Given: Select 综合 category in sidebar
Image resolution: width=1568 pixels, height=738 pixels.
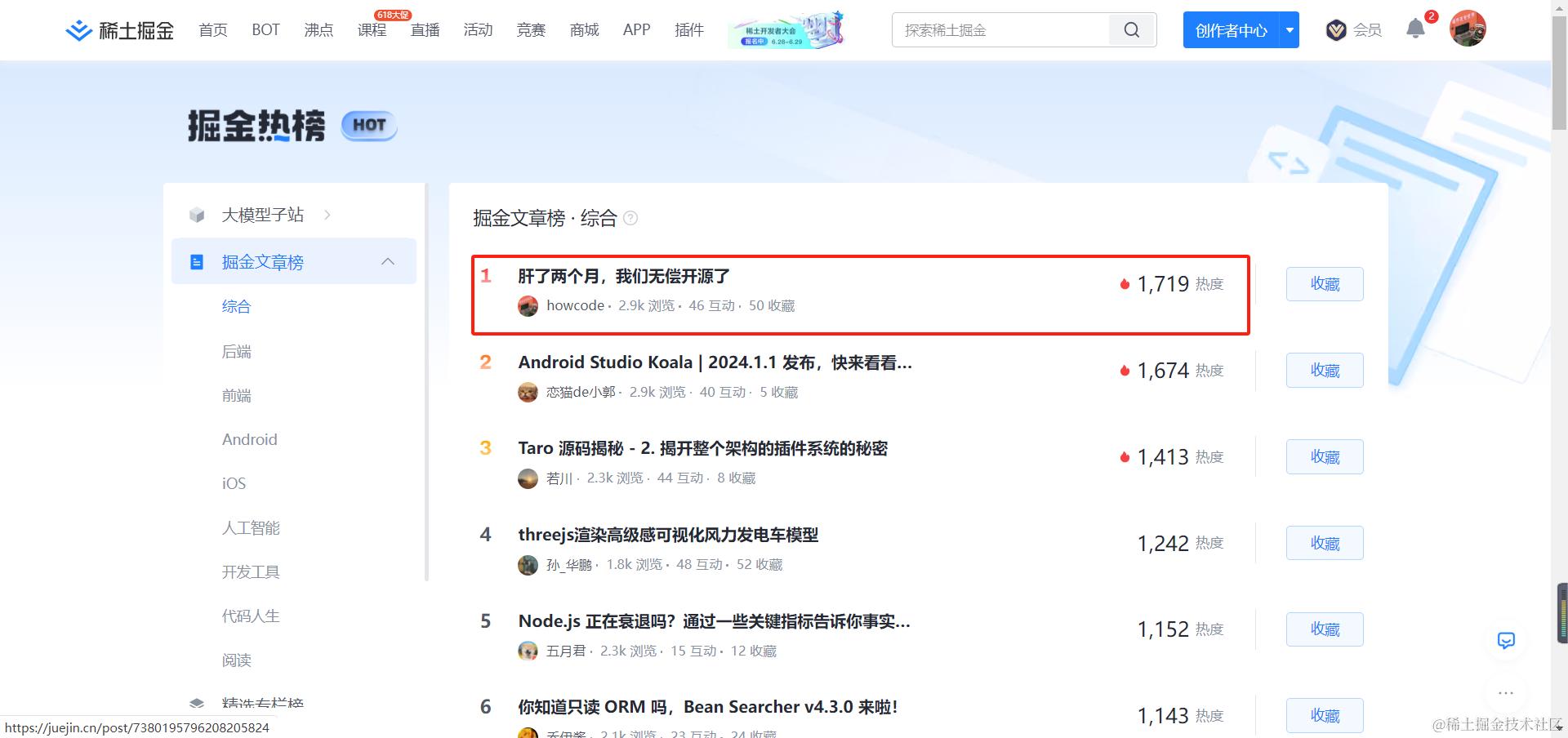Looking at the screenshot, I should (236, 307).
